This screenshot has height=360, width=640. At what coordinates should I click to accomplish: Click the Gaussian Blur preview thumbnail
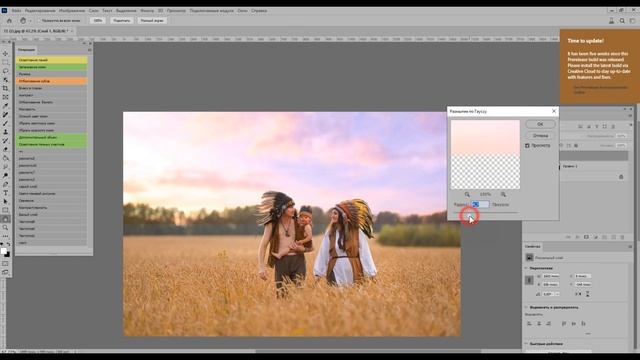point(485,154)
